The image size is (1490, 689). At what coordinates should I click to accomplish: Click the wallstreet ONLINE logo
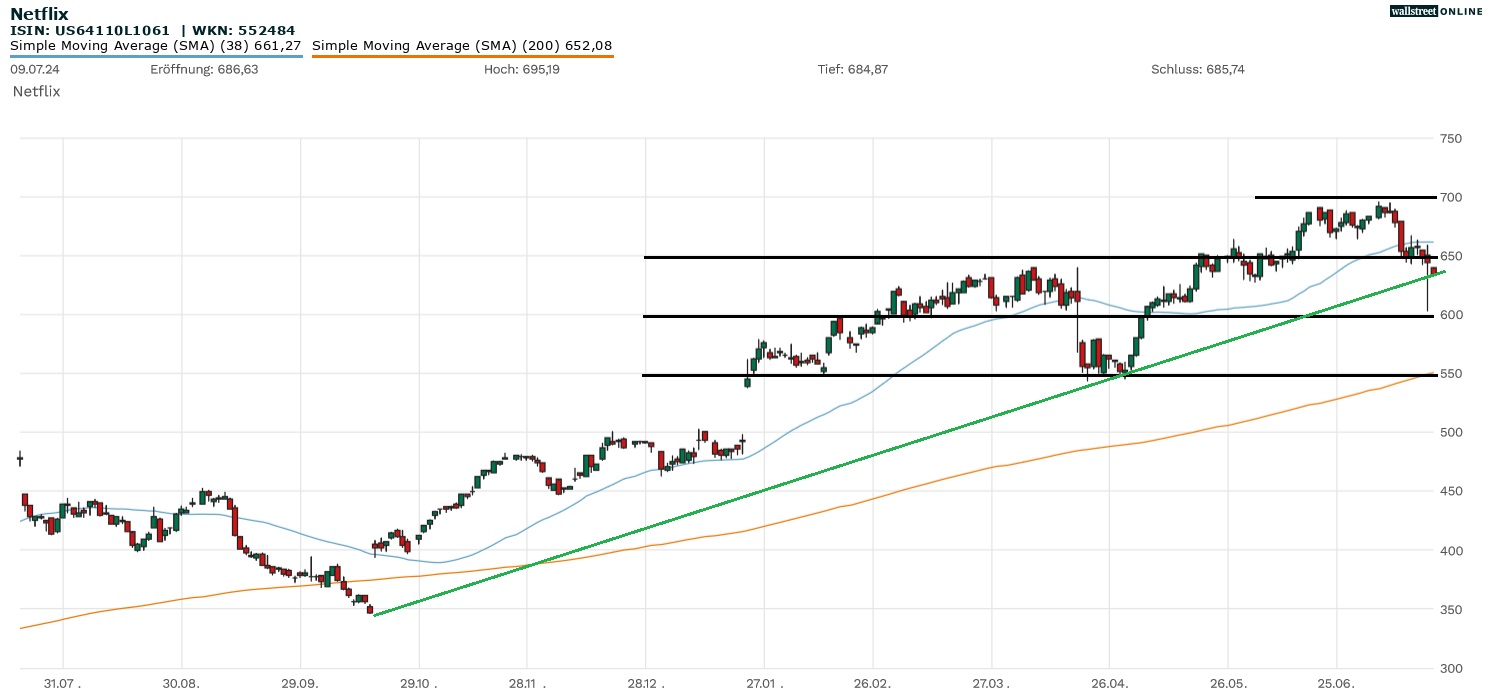1436,11
